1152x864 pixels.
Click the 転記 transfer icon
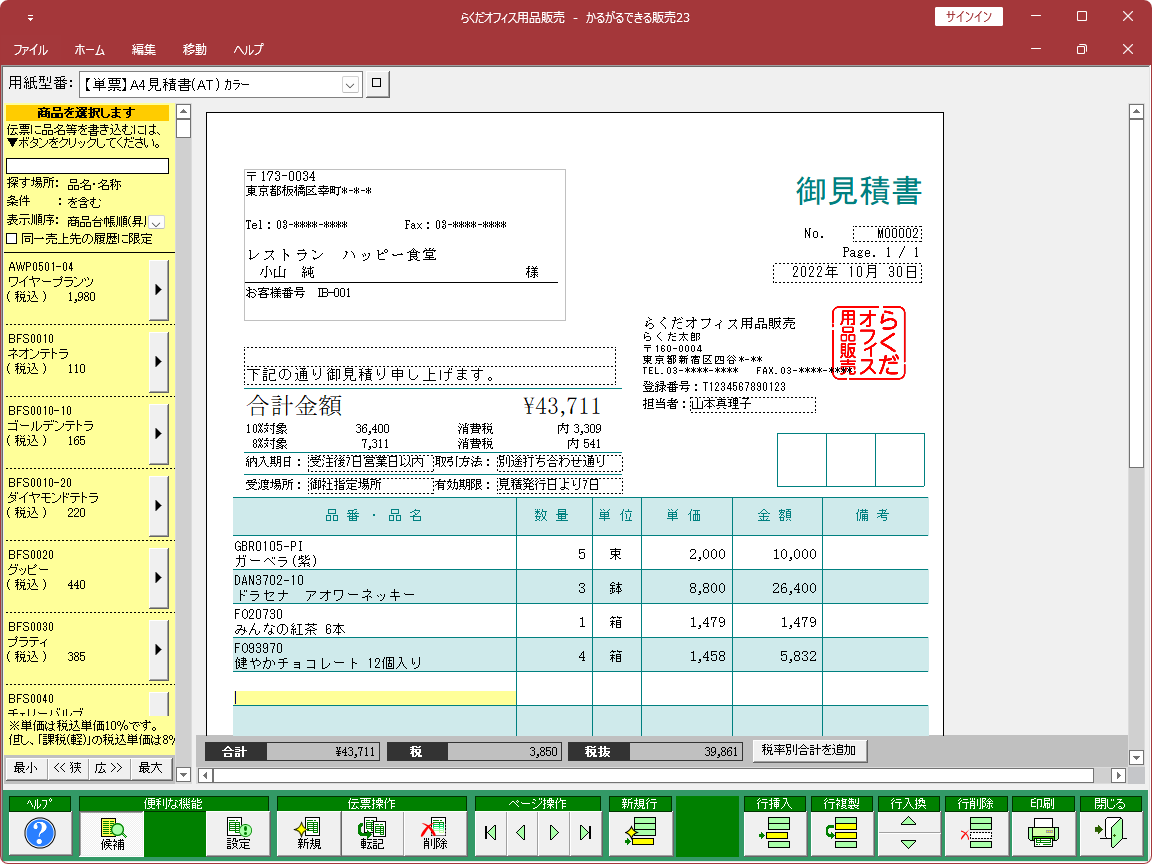(x=372, y=833)
